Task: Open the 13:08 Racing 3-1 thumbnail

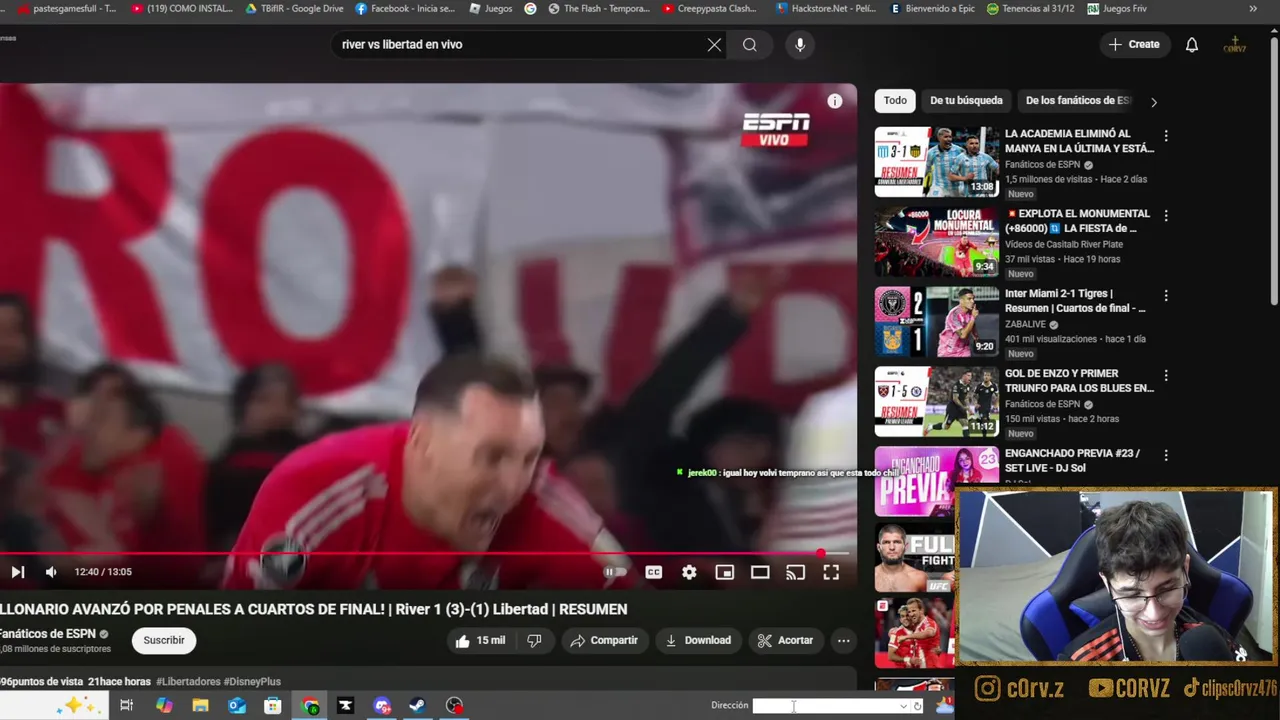Action: (x=937, y=162)
